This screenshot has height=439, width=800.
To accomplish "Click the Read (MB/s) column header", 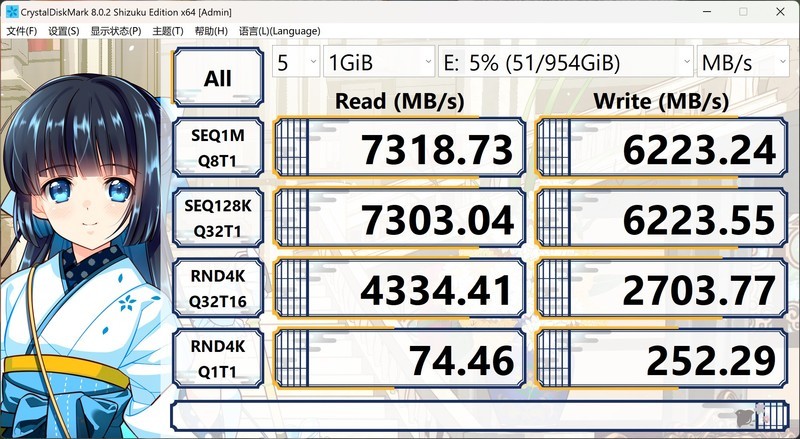I will click(399, 101).
